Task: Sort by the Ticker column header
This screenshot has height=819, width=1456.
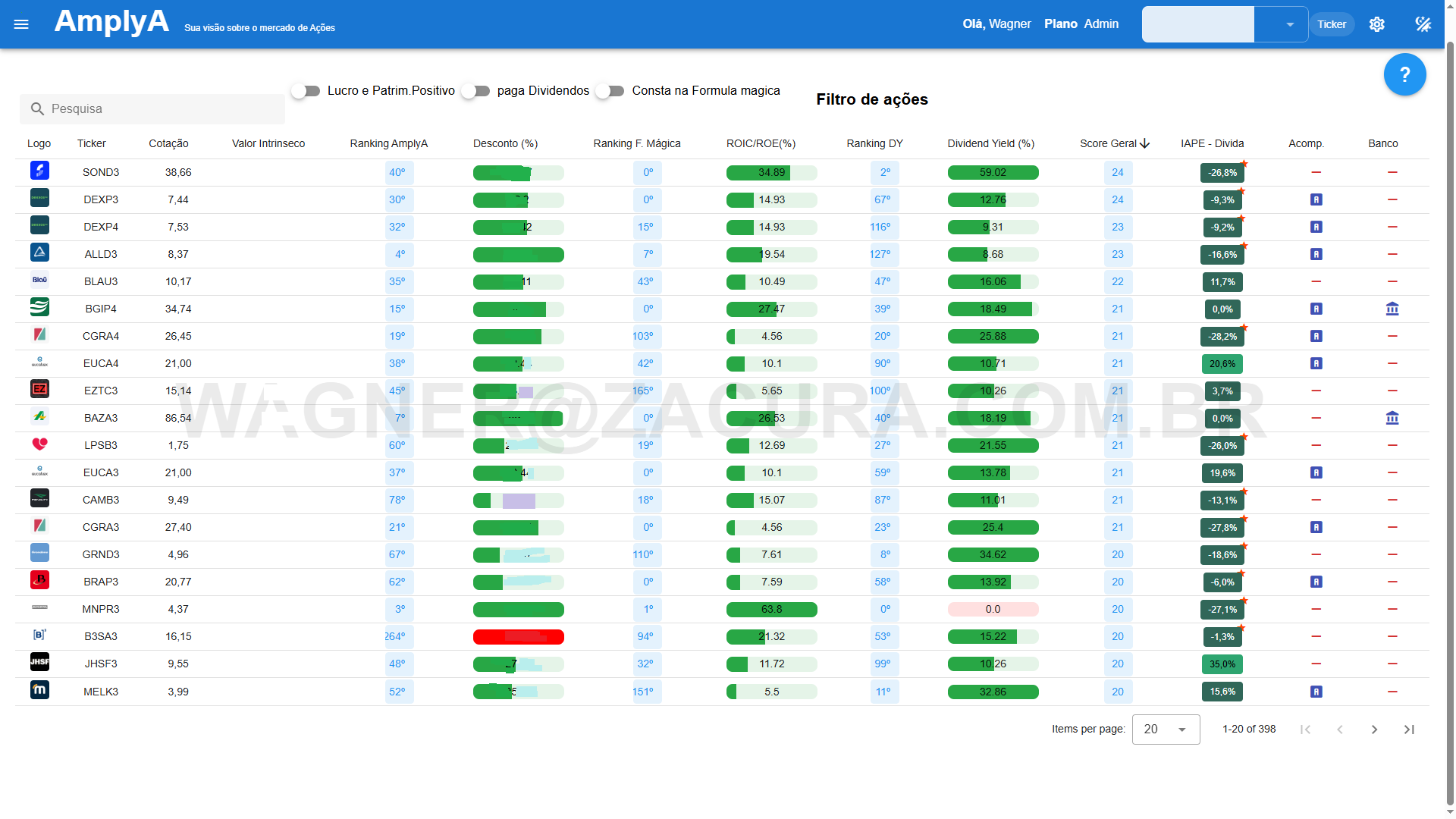Action: click(x=92, y=143)
